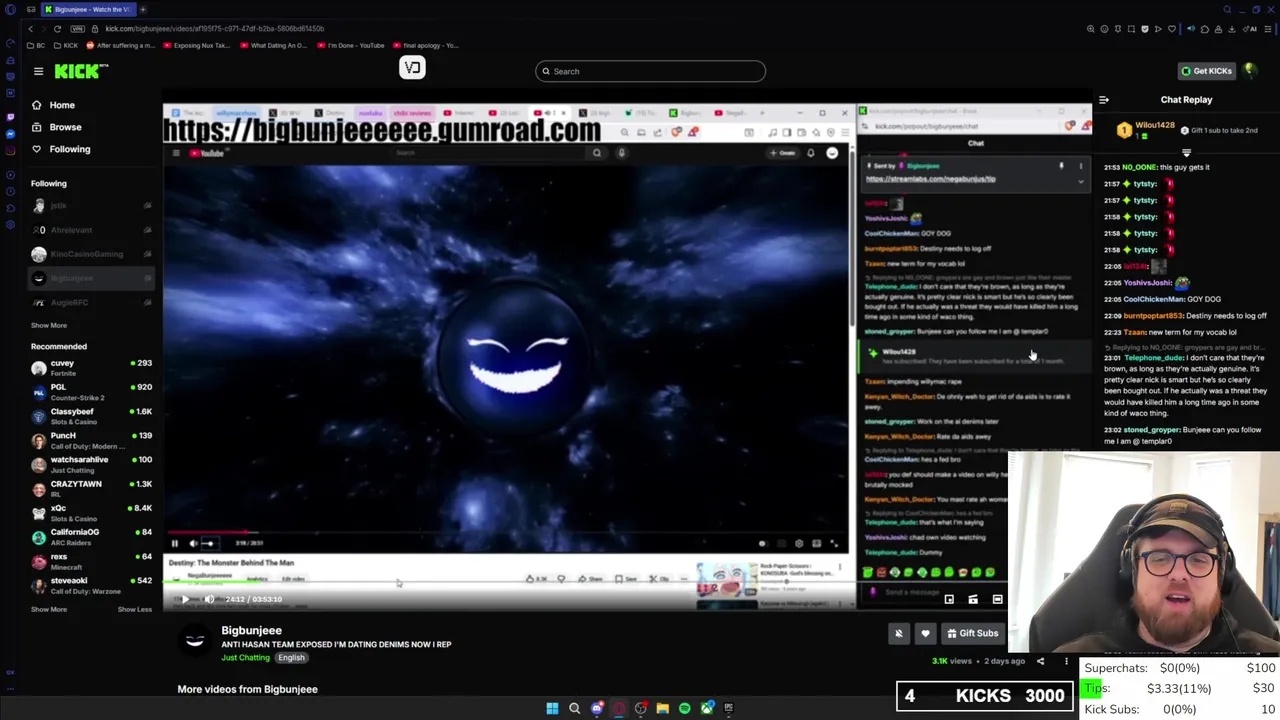
Task: Open the I'm Done - YouTube bookmark
Action: (x=352, y=45)
